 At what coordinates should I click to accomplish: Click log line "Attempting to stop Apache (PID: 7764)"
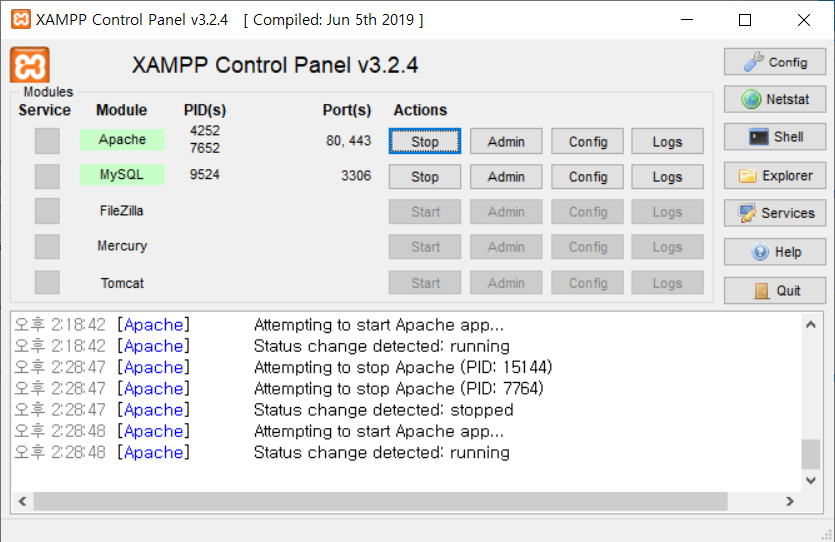(x=399, y=389)
